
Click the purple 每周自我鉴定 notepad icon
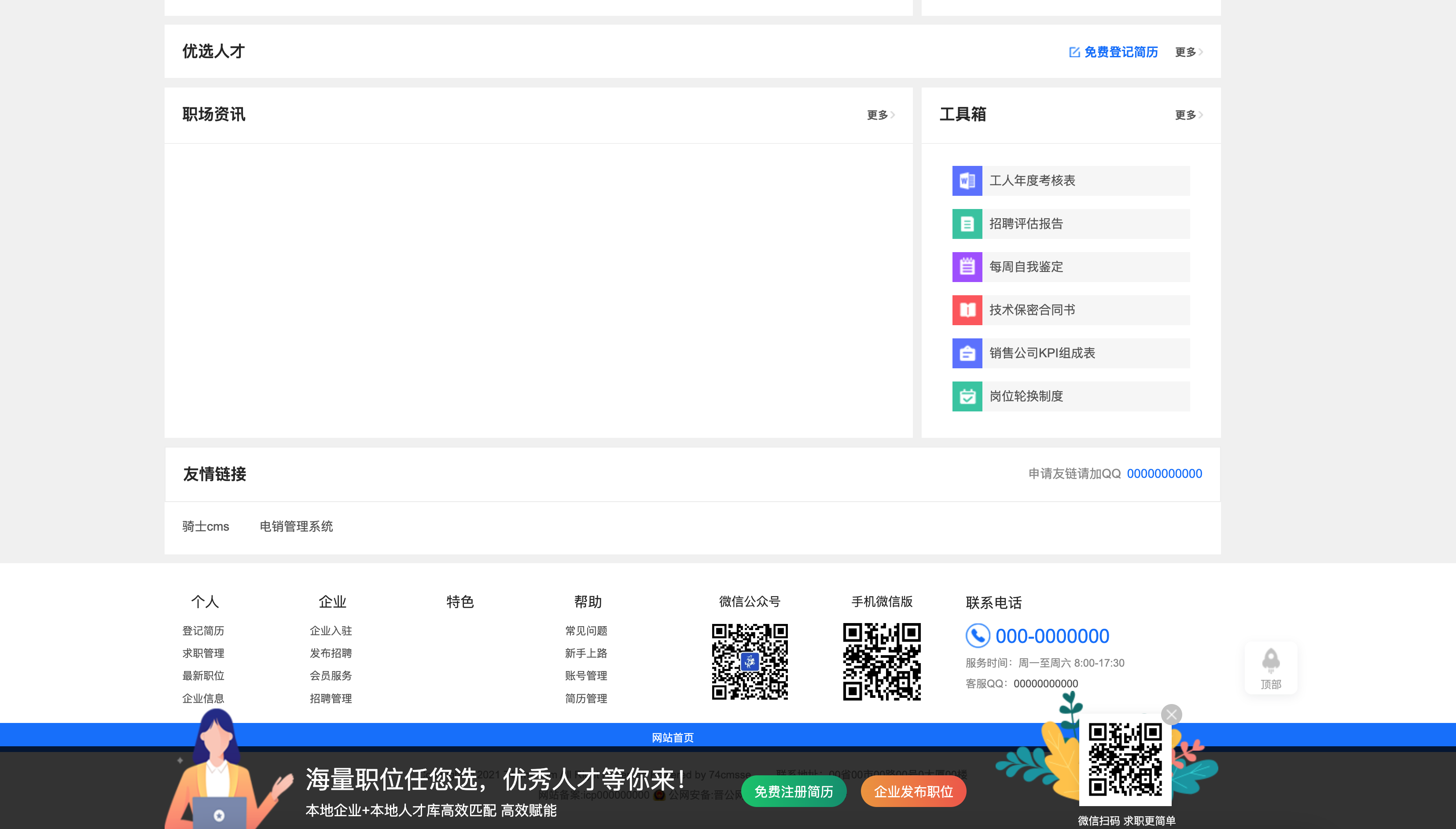tap(967, 267)
